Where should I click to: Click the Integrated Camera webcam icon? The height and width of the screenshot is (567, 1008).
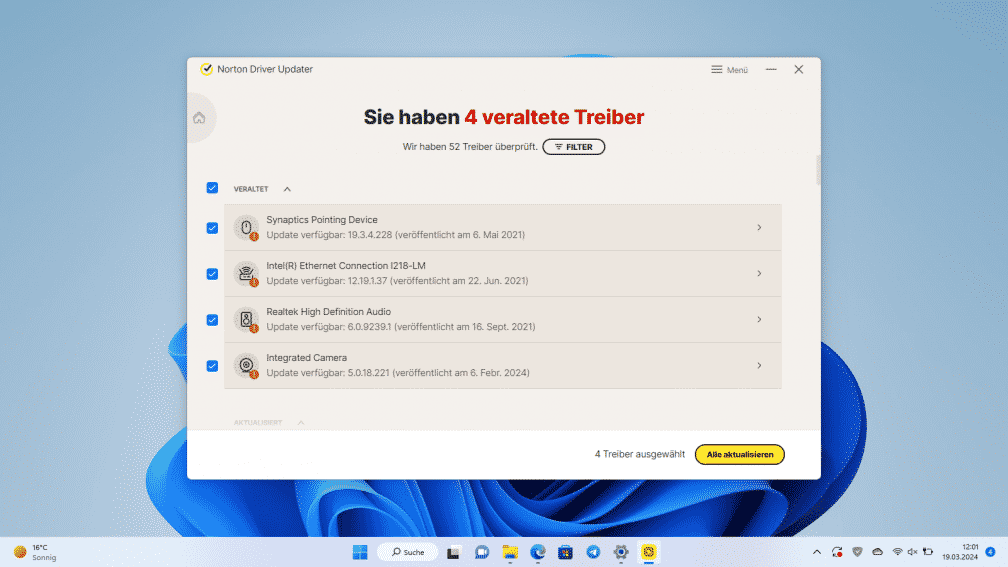pos(246,366)
